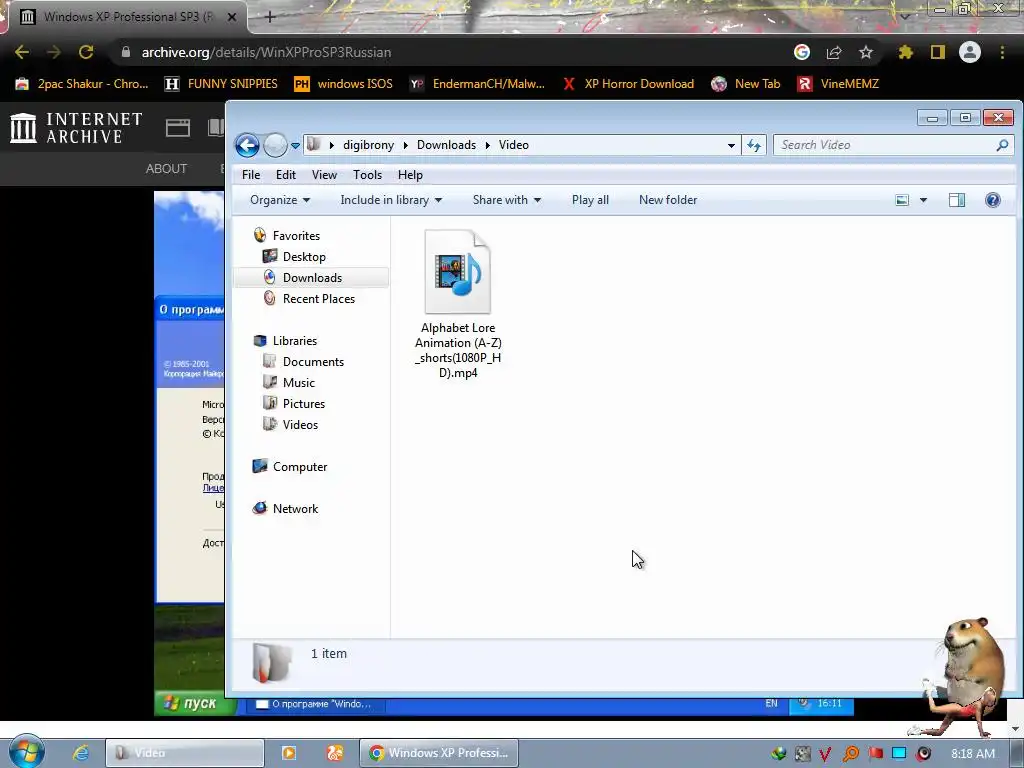Viewport: 1024px width, 768px height.
Task: Open the Pictures library
Action: (303, 404)
